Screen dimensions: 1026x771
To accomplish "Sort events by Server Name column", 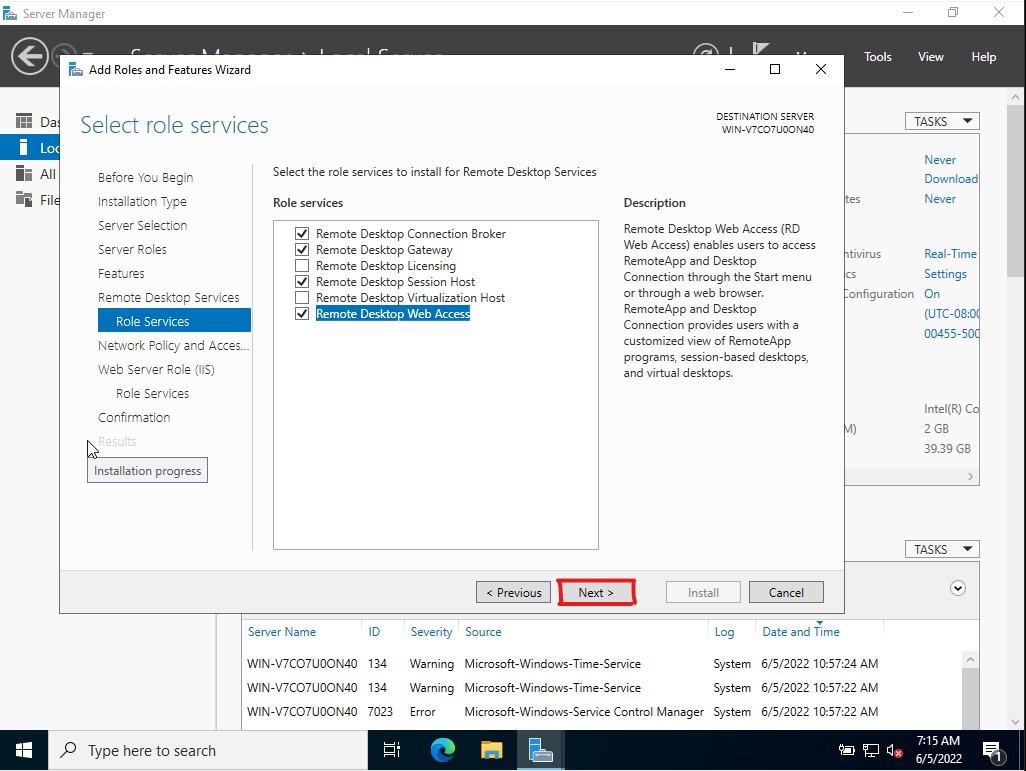I will 281,632.
